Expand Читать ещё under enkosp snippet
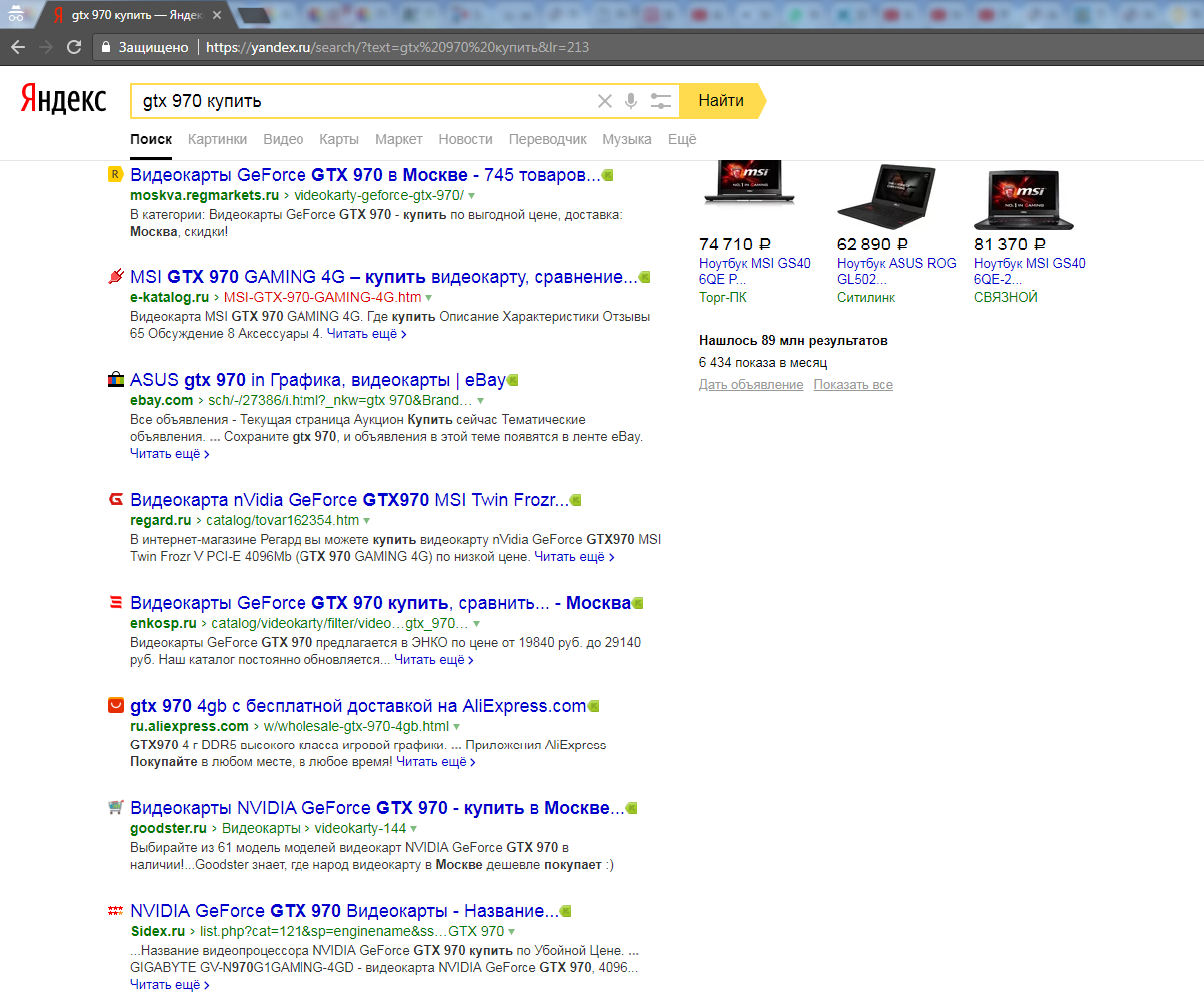 (434, 660)
